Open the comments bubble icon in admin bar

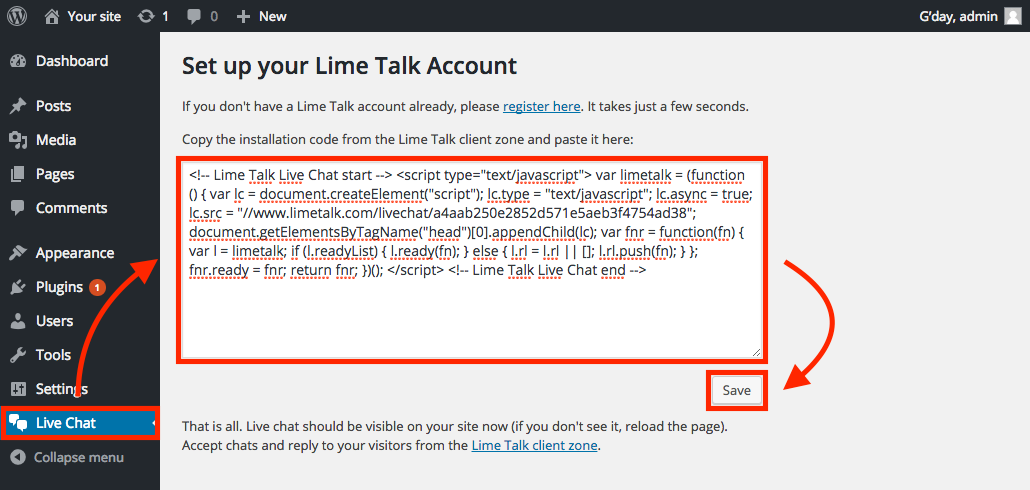pos(194,16)
